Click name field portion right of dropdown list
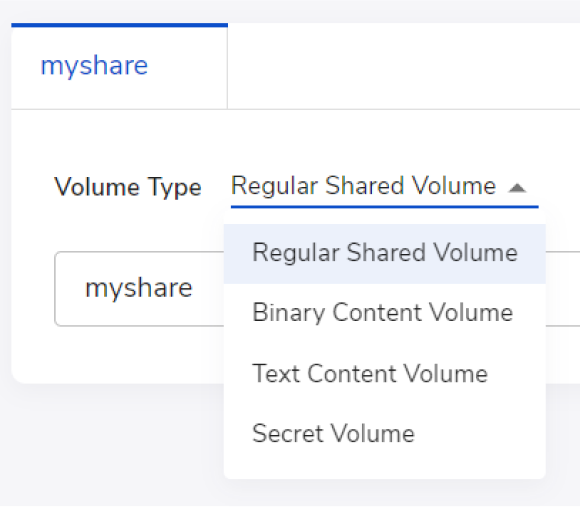Screen dimensions: 580x507 click(x=563, y=288)
